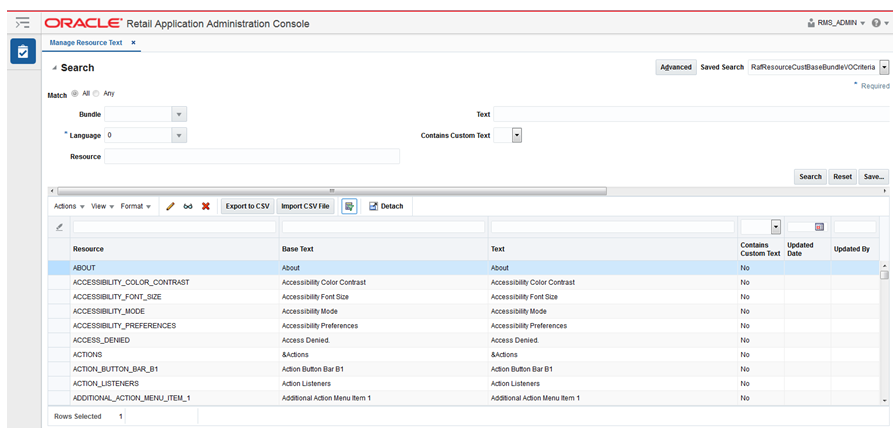
Task: Select the ACCESSIBILITY_FONT_SIZE row
Action: click(x=464, y=297)
